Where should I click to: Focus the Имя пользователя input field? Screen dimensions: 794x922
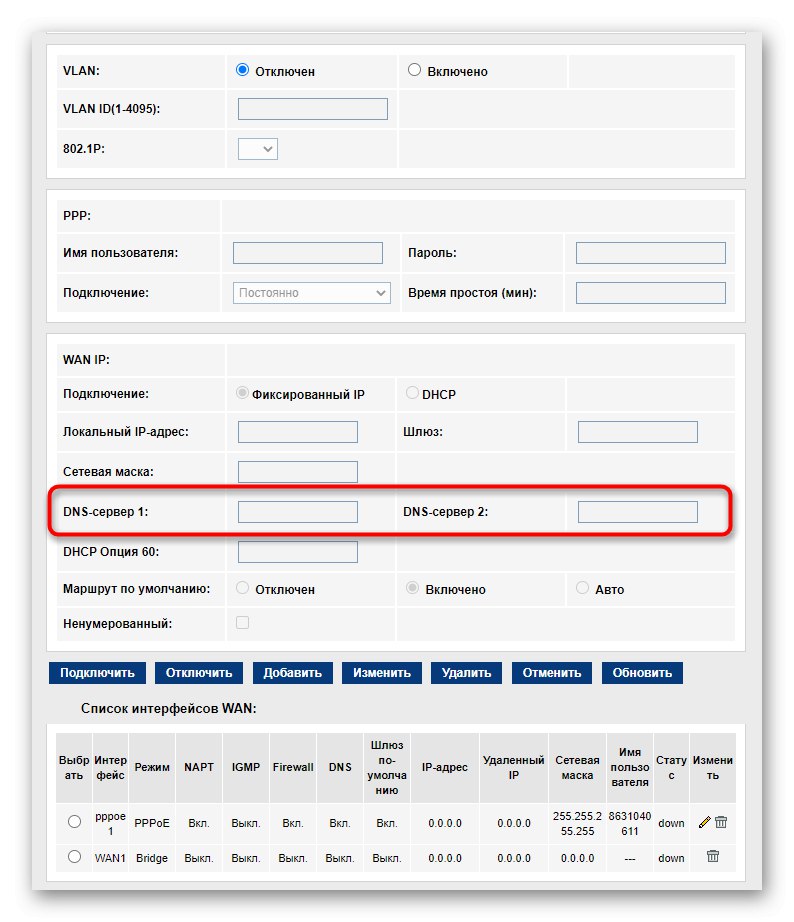click(x=308, y=253)
